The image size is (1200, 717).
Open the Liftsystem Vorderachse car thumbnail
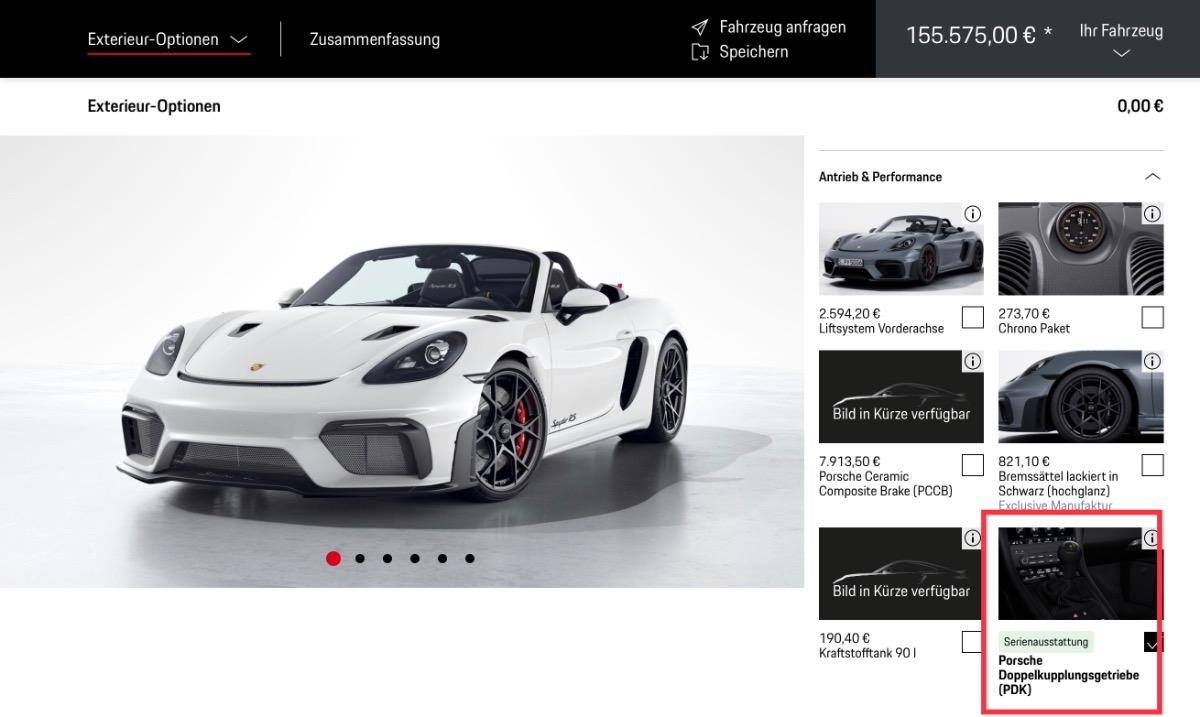coord(901,249)
